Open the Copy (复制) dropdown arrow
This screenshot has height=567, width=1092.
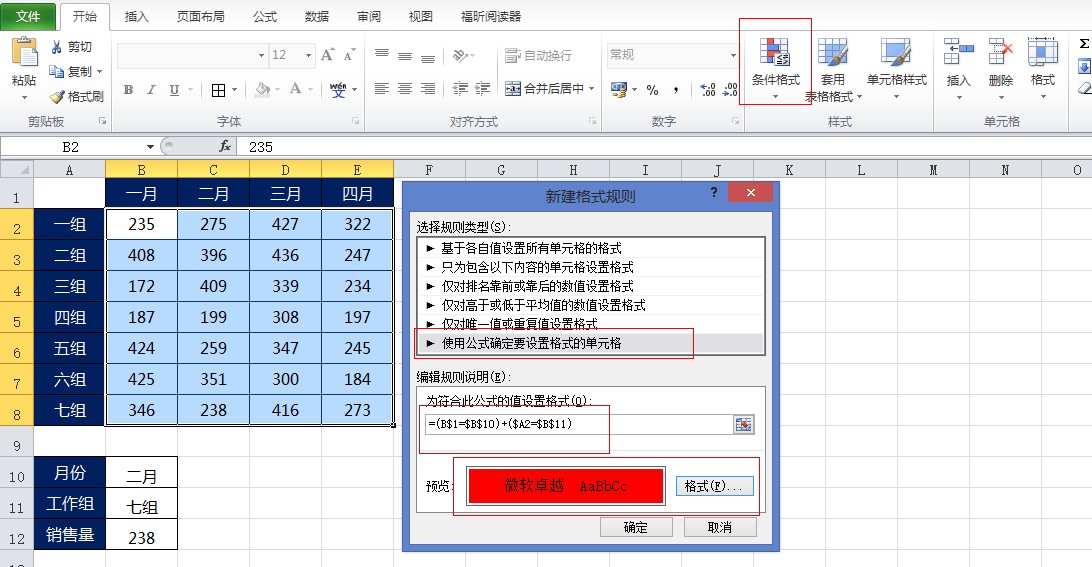coord(100,72)
